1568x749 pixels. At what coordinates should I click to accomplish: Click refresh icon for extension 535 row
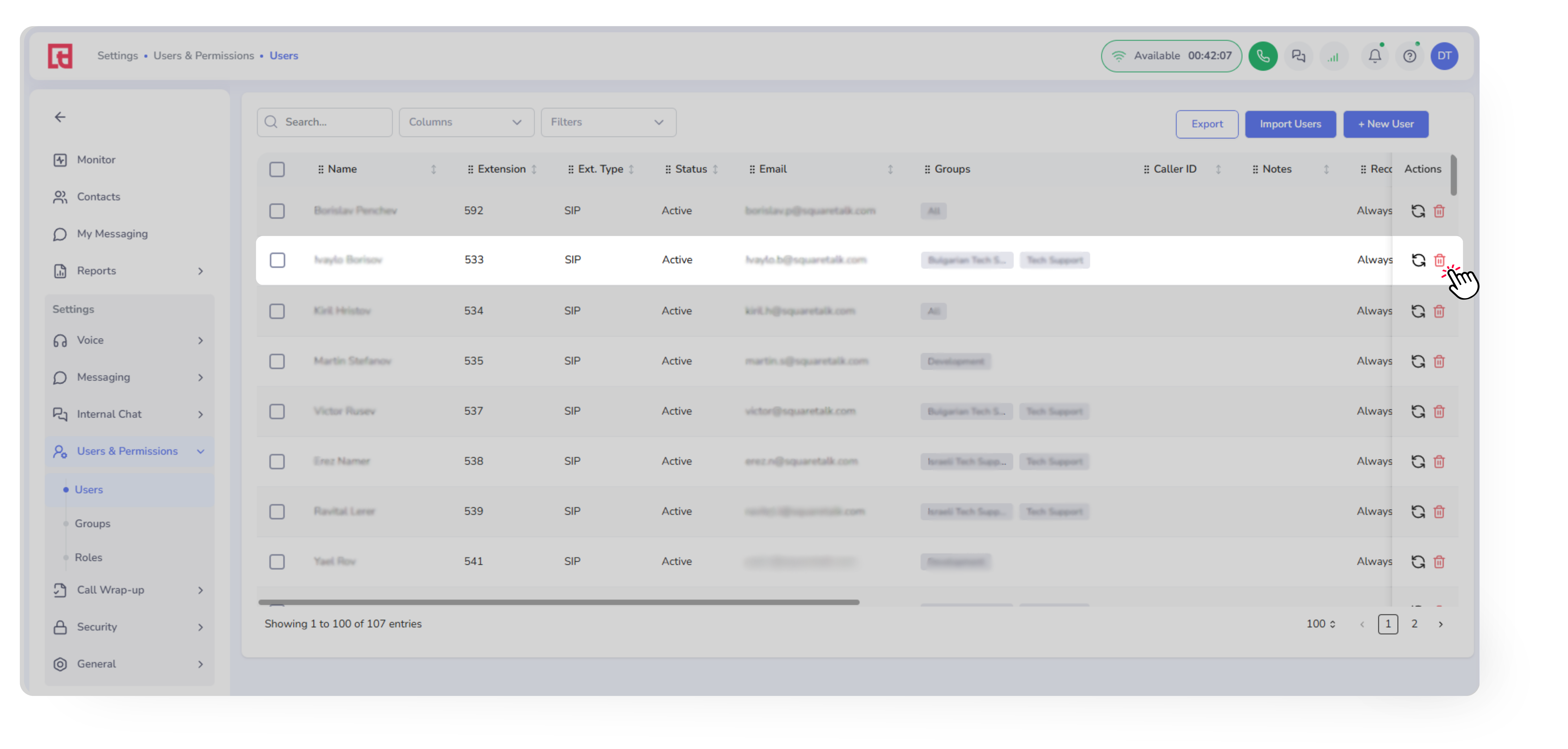coord(1418,361)
